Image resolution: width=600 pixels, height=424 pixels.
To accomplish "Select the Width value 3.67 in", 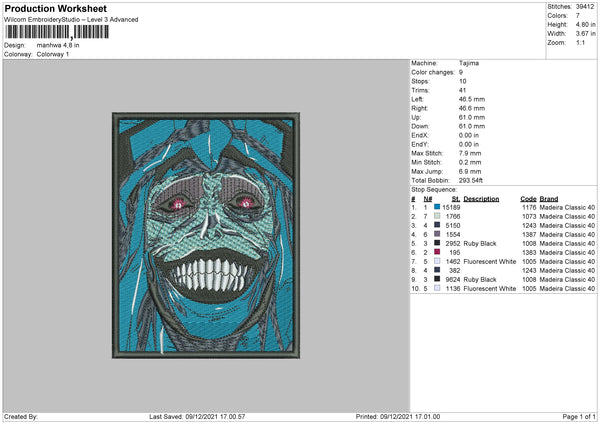I will click(x=585, y=34).
